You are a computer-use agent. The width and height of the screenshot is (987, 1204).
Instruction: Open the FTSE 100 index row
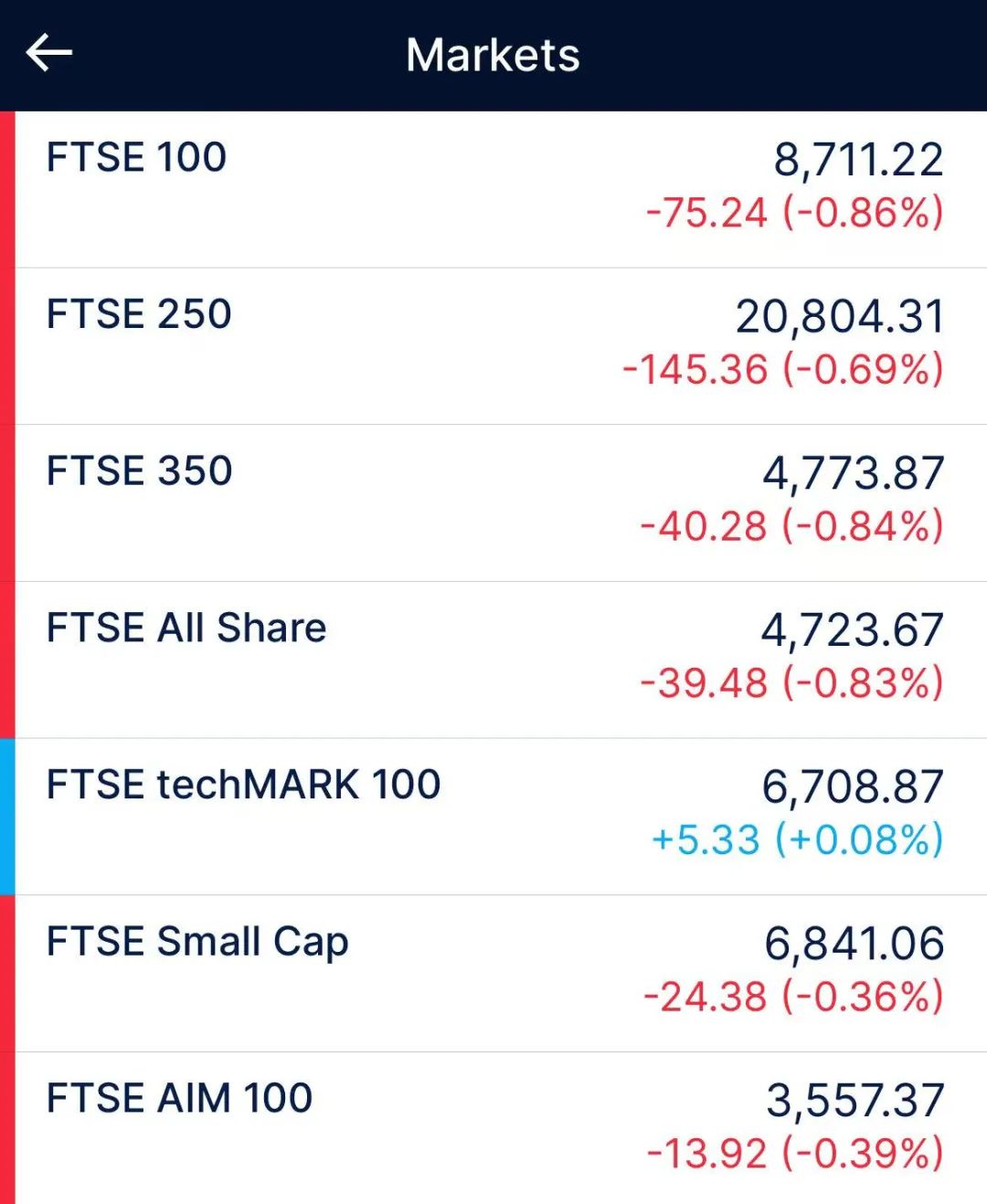[493, 189]
